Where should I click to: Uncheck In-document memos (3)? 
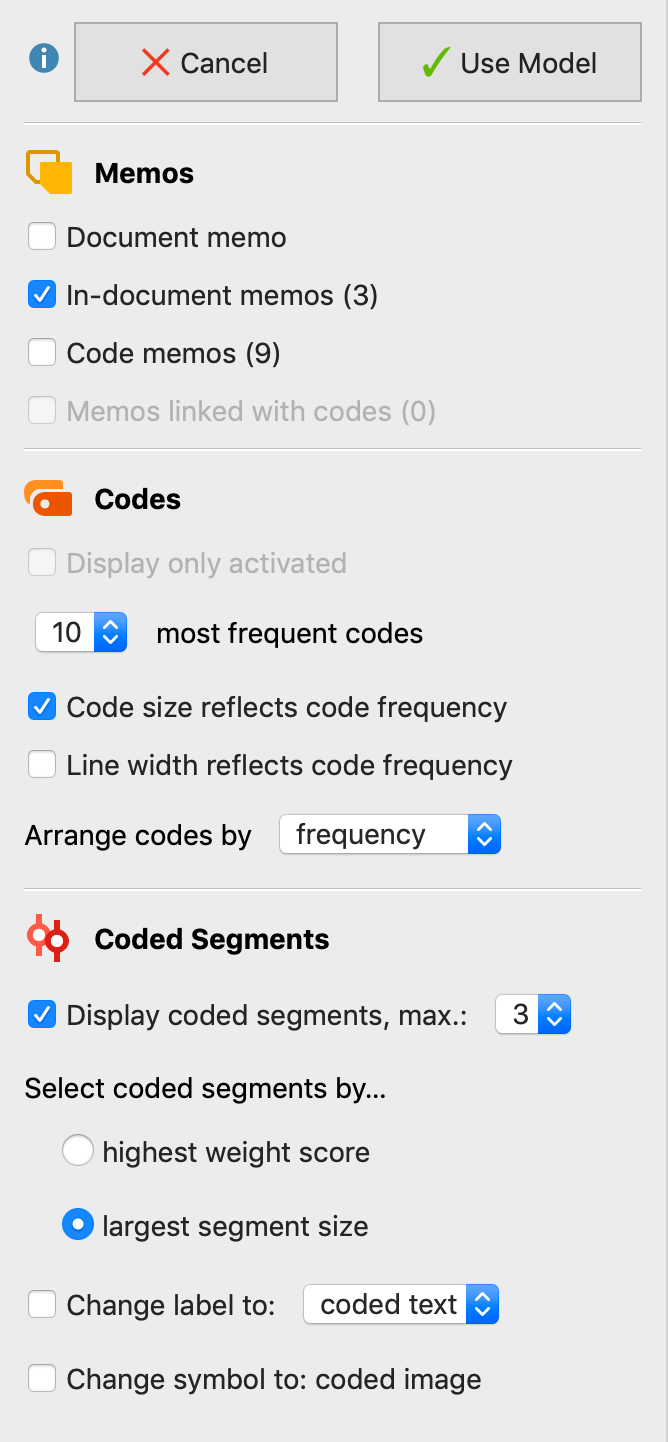click(x=41, y=294)
